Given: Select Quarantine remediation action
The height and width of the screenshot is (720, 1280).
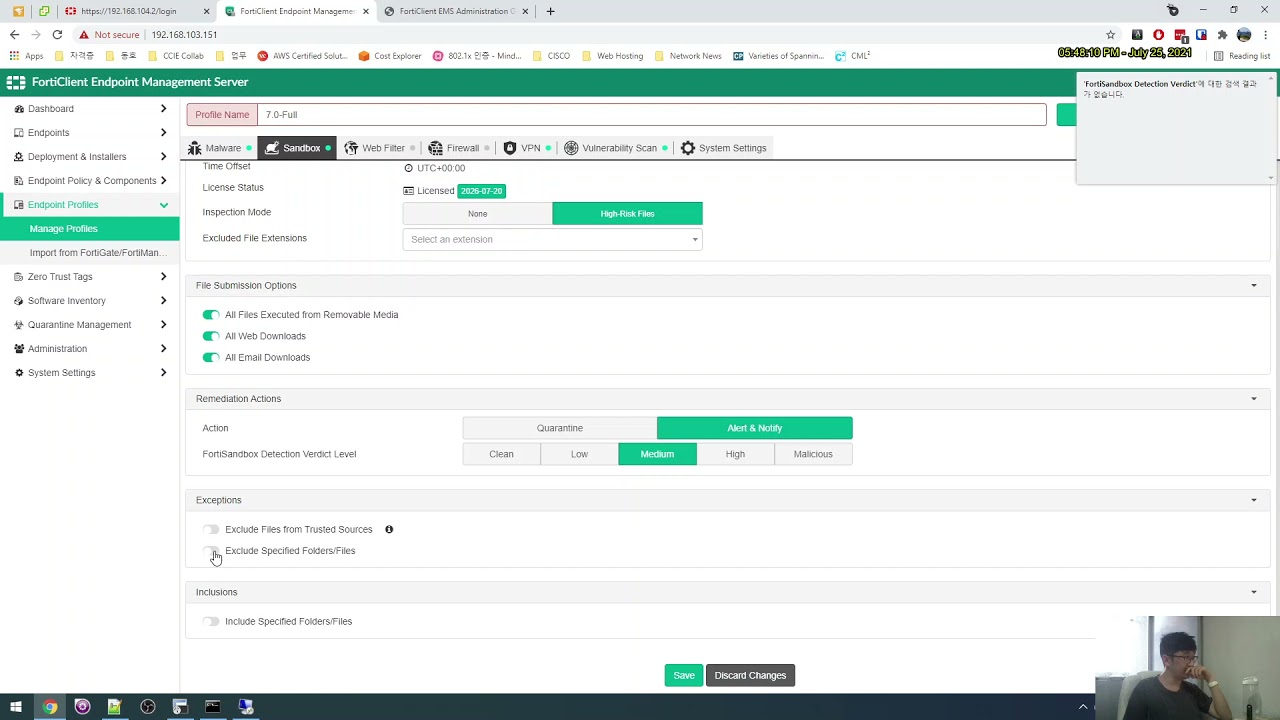Looking at the screenshot, I should click(x=559, y=428).
